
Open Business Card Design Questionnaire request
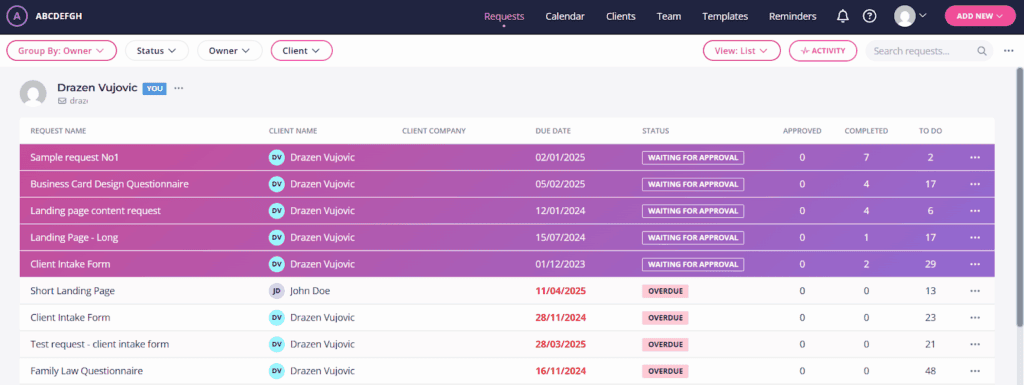(110, 184)
